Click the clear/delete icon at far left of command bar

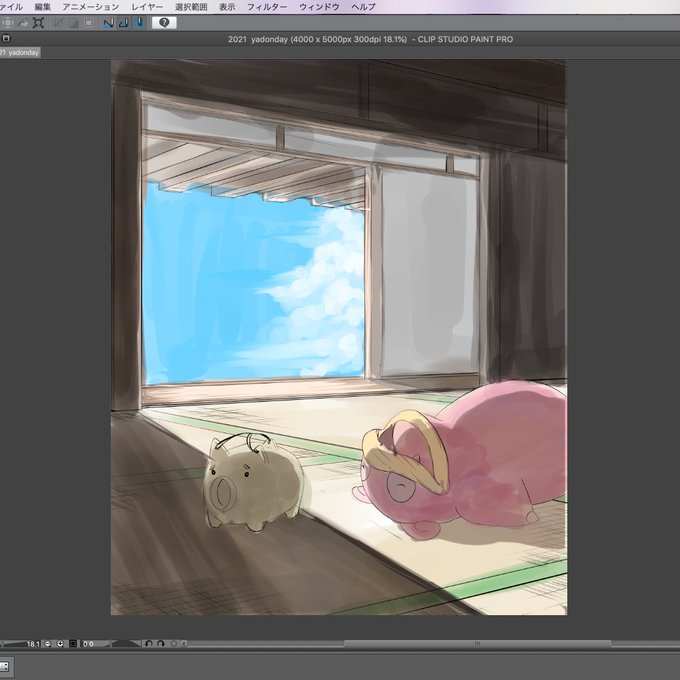click(7, 23)
